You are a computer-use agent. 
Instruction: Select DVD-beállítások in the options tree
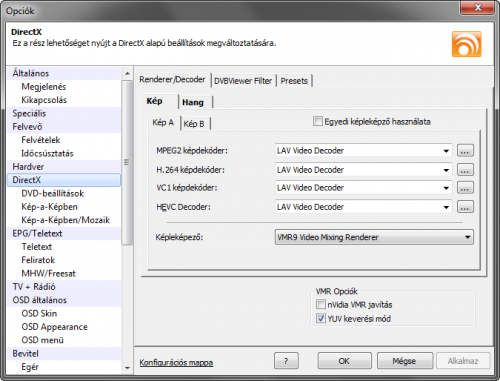(x=64, y=193)
